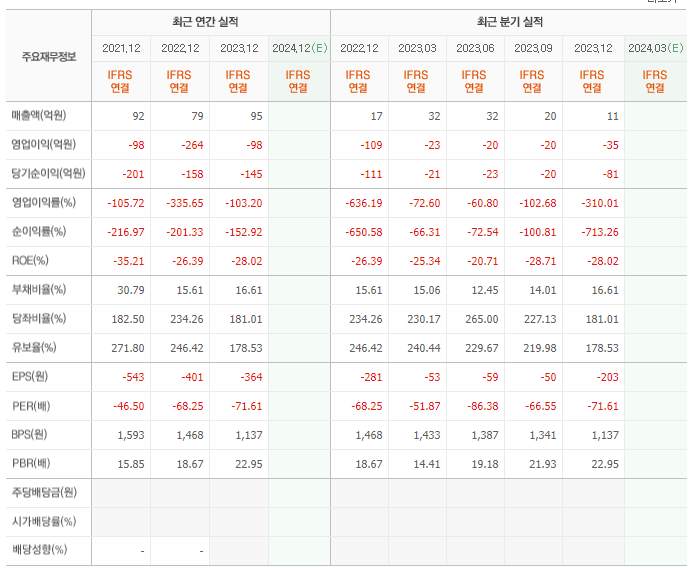The image size is (689, 568).
Task: Click the EPS value '-543'
Action: (134, 377)
